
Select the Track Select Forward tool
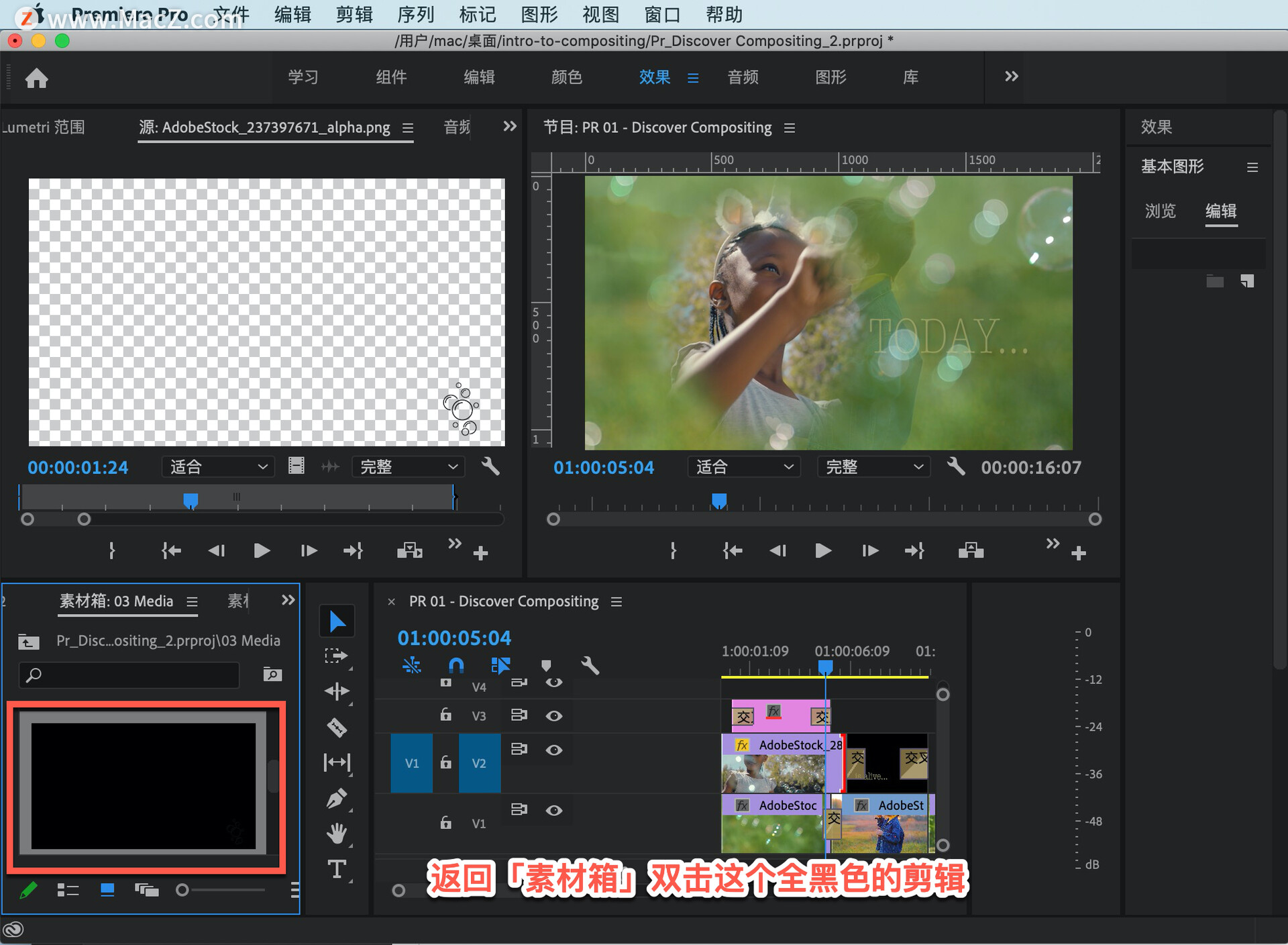tap(337, 656)
